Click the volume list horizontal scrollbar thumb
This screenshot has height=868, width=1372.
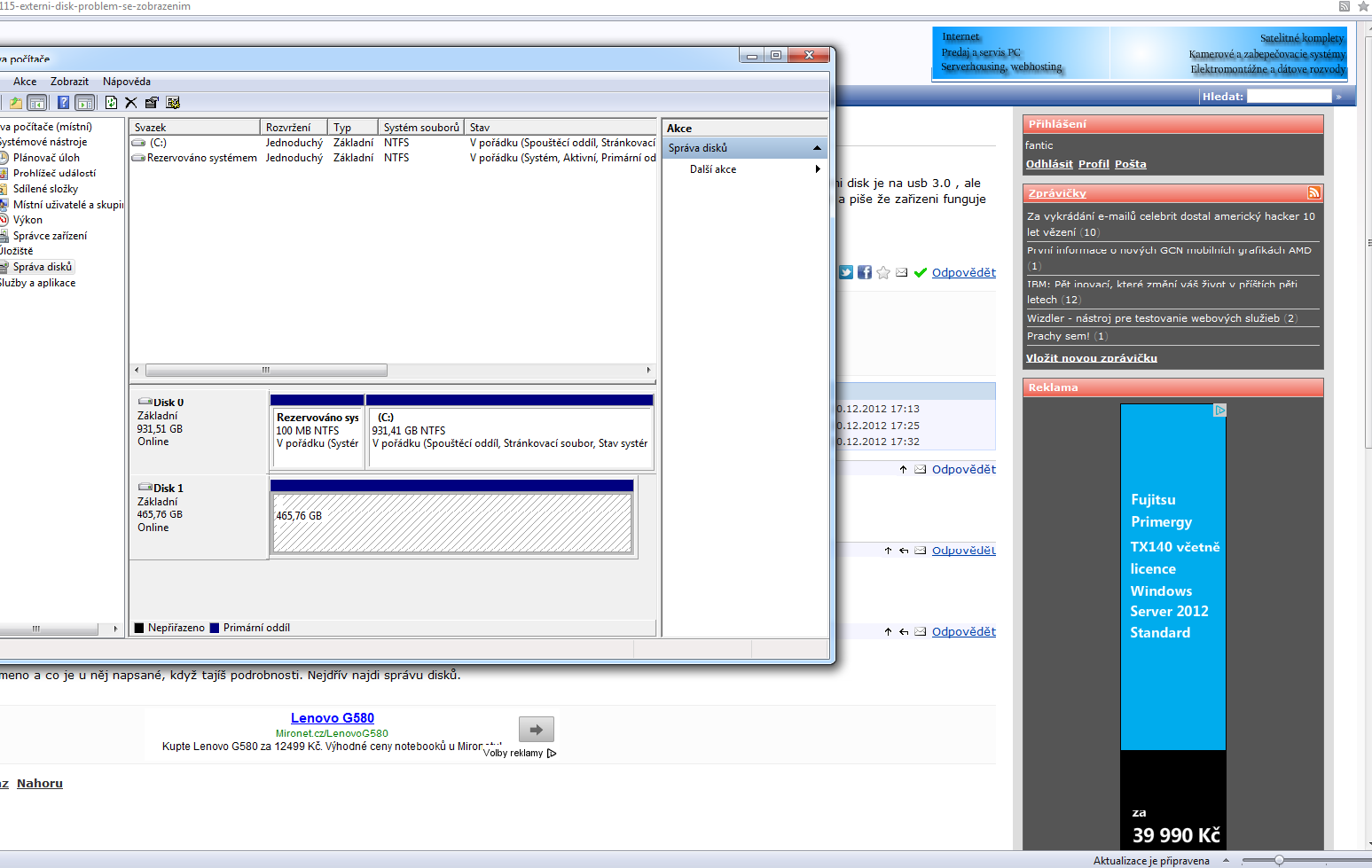click(x=266, y=370)
